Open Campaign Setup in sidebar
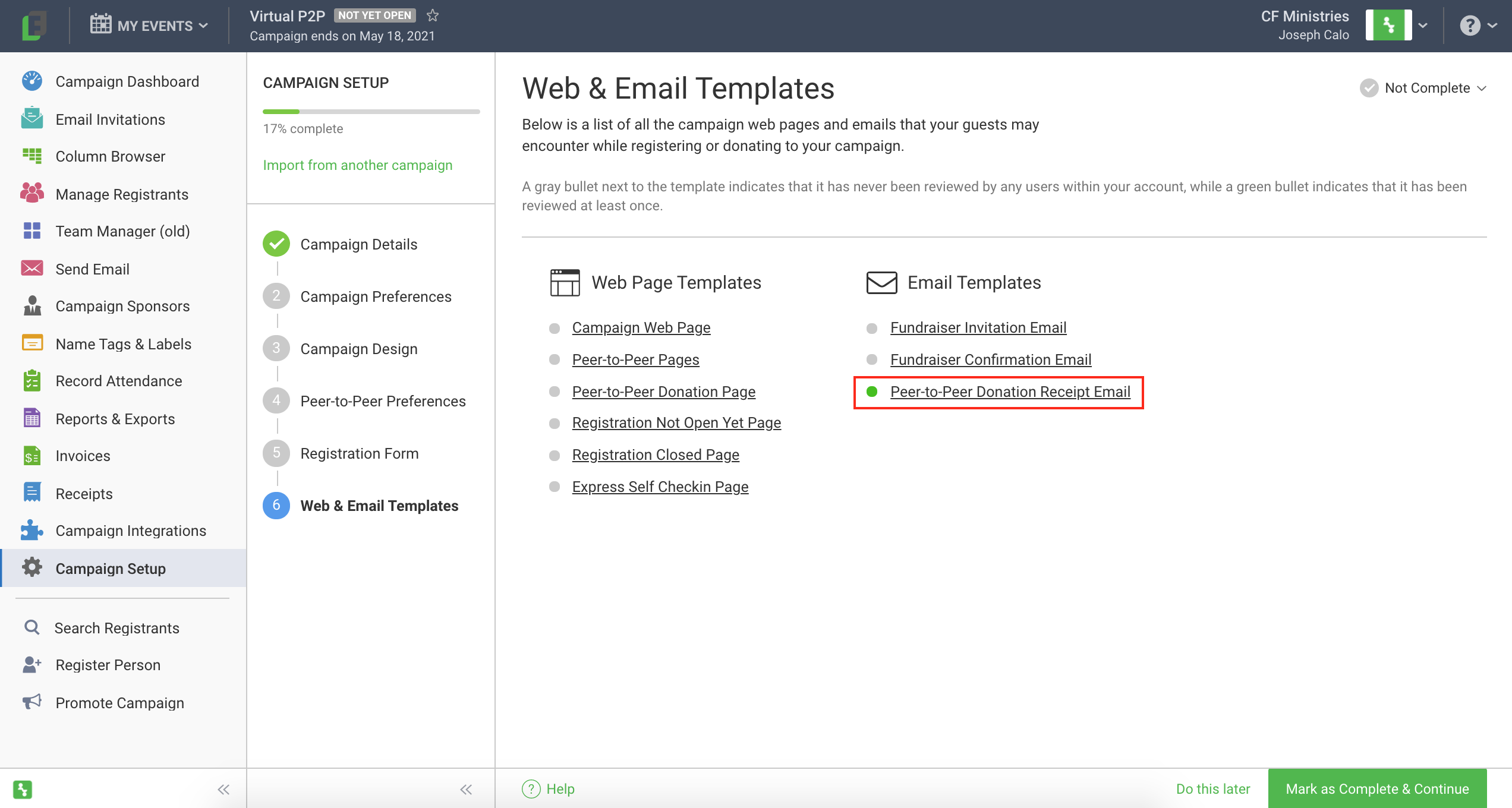The height and width of the screenshot is (808, 1512). (111, 569)
